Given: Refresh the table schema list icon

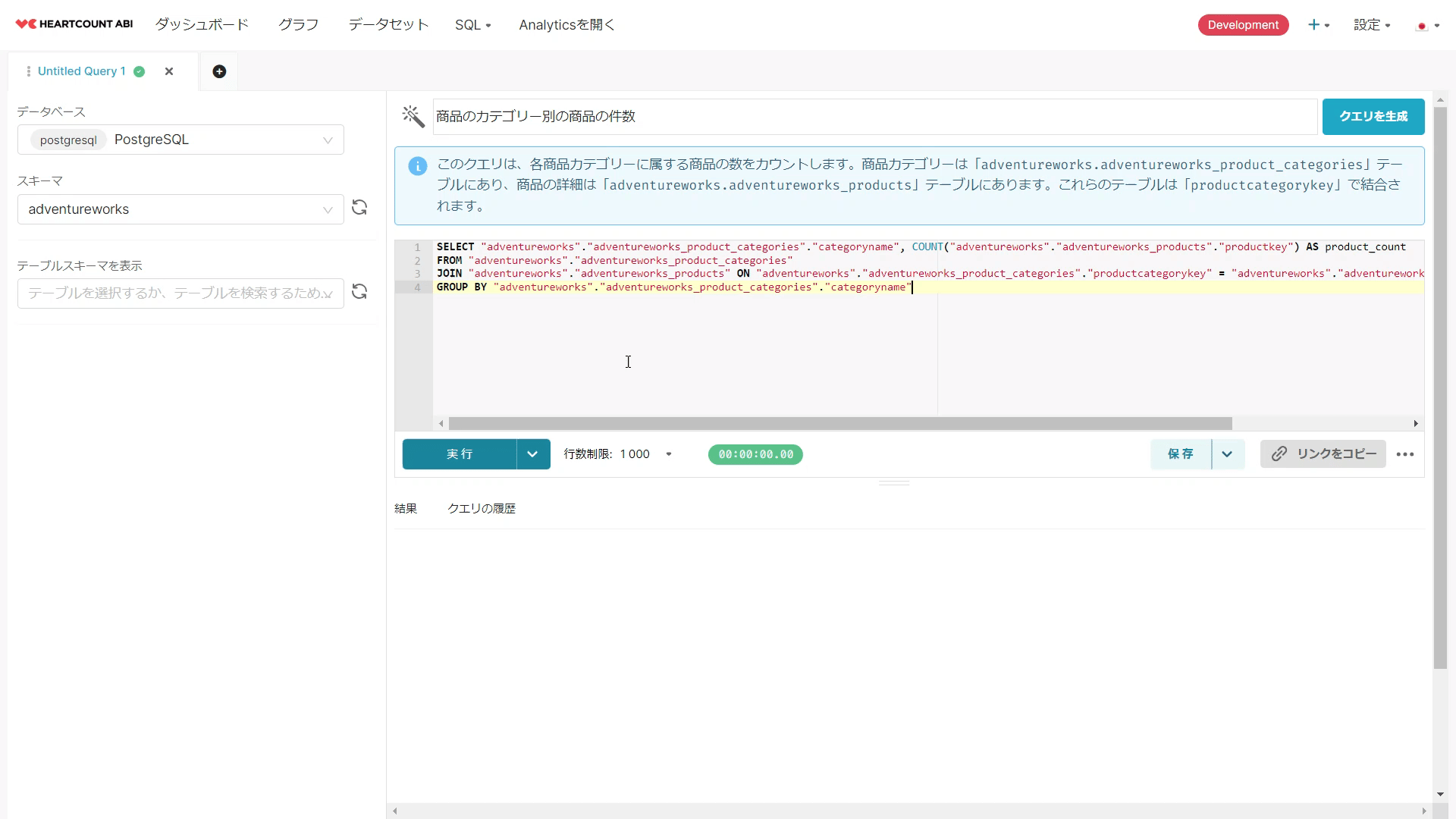Looking at the screenshot, I should [359, 292].
